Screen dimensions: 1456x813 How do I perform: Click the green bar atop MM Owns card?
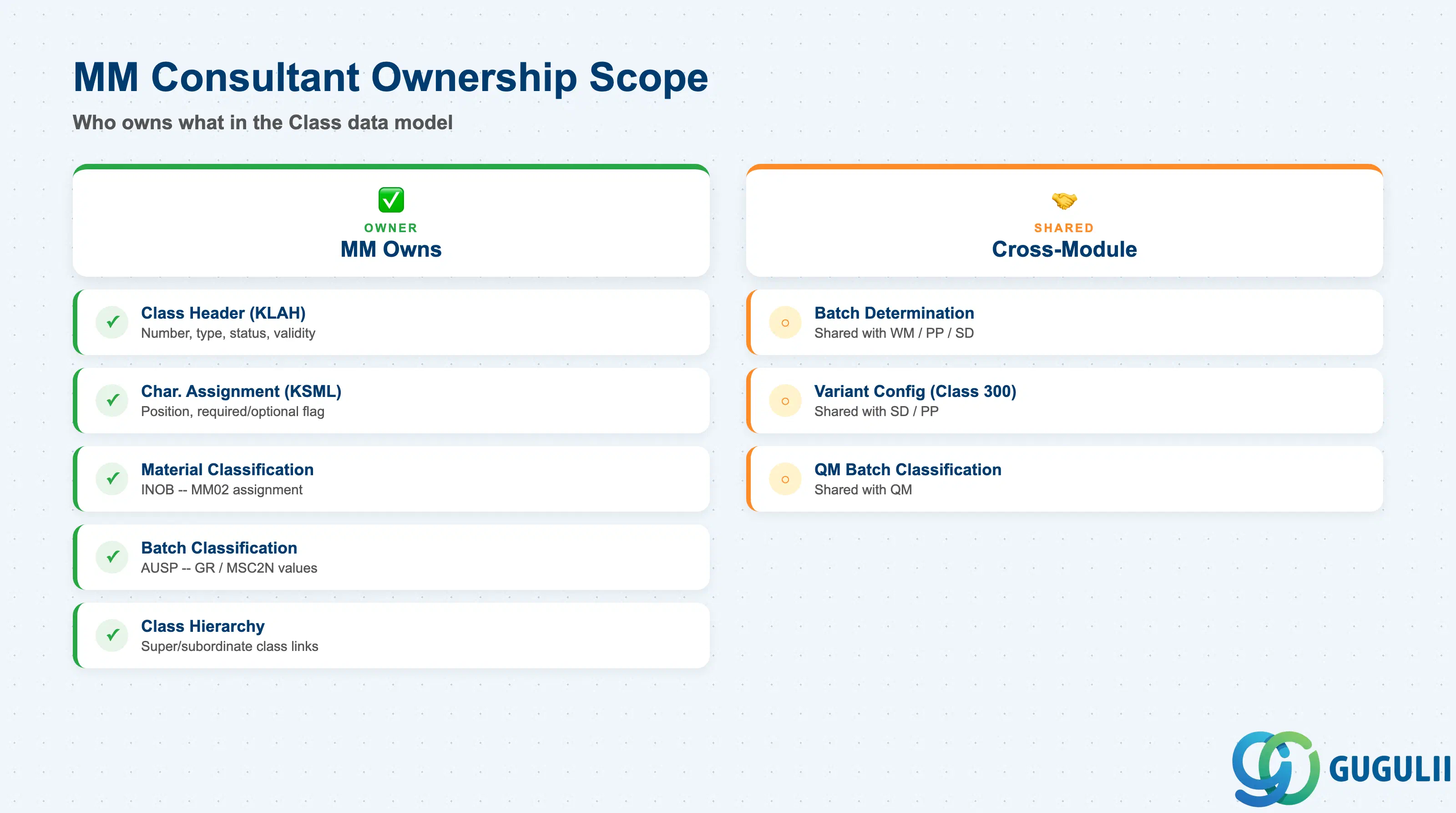(391, 167)
